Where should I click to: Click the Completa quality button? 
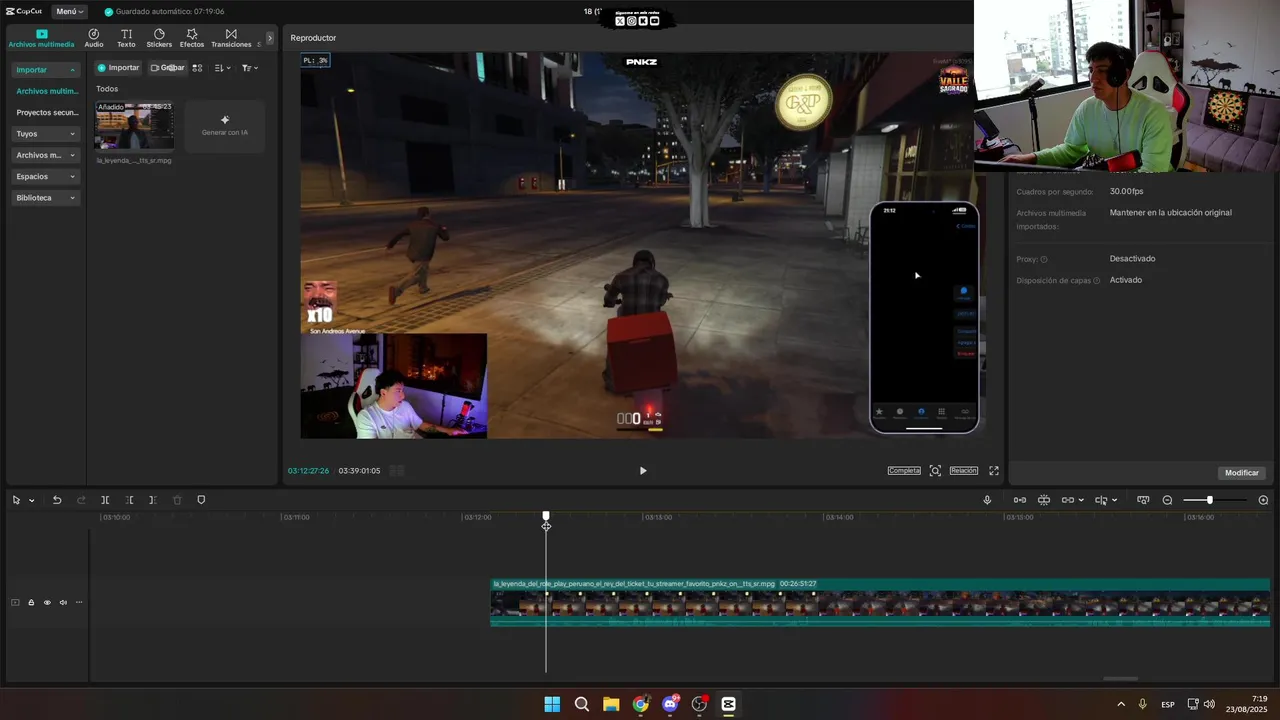904,471
